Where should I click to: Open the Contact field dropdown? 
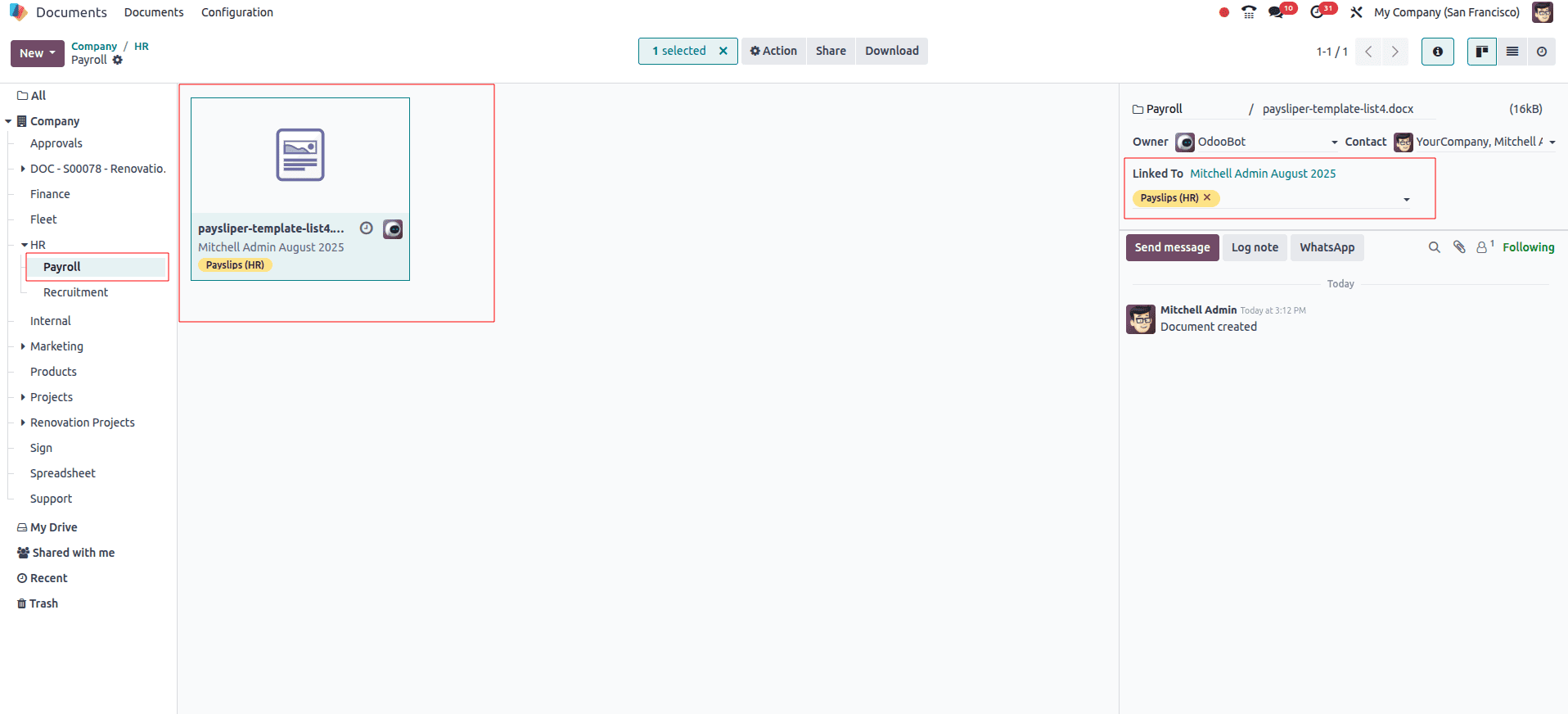[x=1552, y=142]
